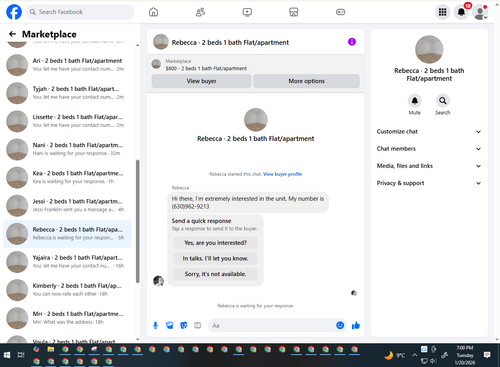Click large Rebecca avatar in right panel
Screen dimensions: 500x367
coord(429,50)
